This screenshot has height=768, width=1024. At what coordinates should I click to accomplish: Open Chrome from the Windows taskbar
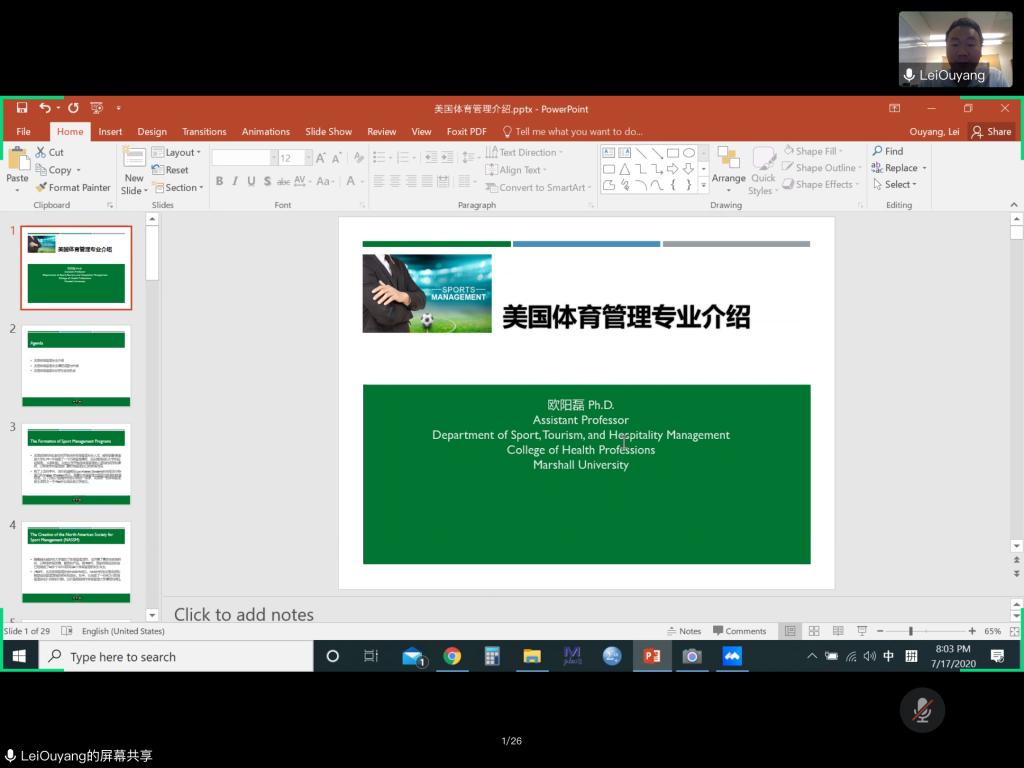pos(452,656)
